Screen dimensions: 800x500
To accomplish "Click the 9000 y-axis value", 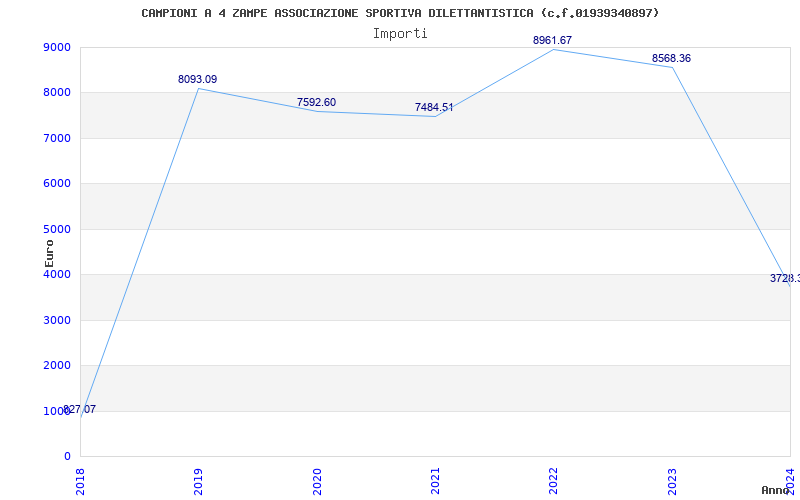I will (x=55, y=47).
